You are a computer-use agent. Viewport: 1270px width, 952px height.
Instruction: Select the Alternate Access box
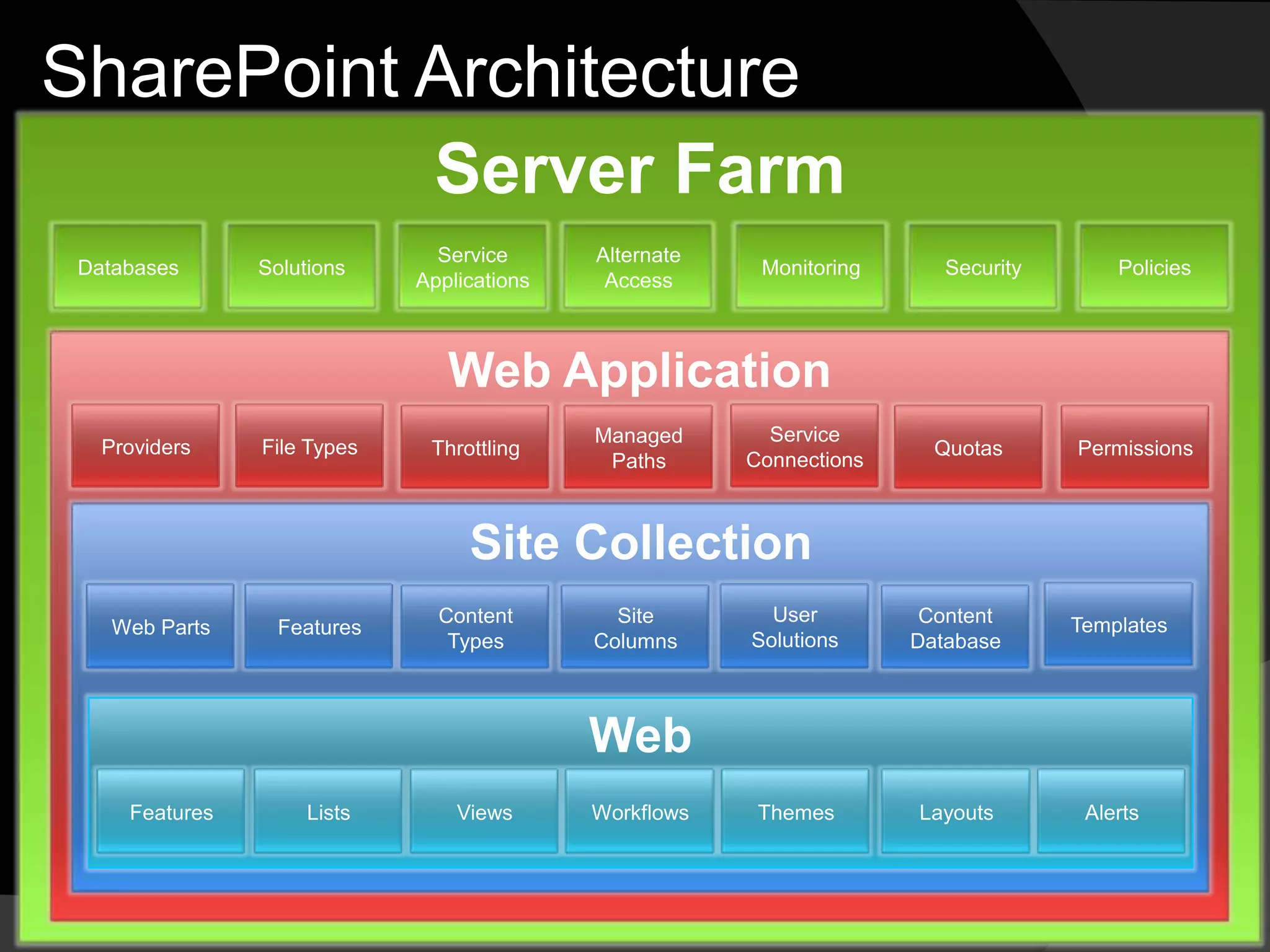[638, 267]
